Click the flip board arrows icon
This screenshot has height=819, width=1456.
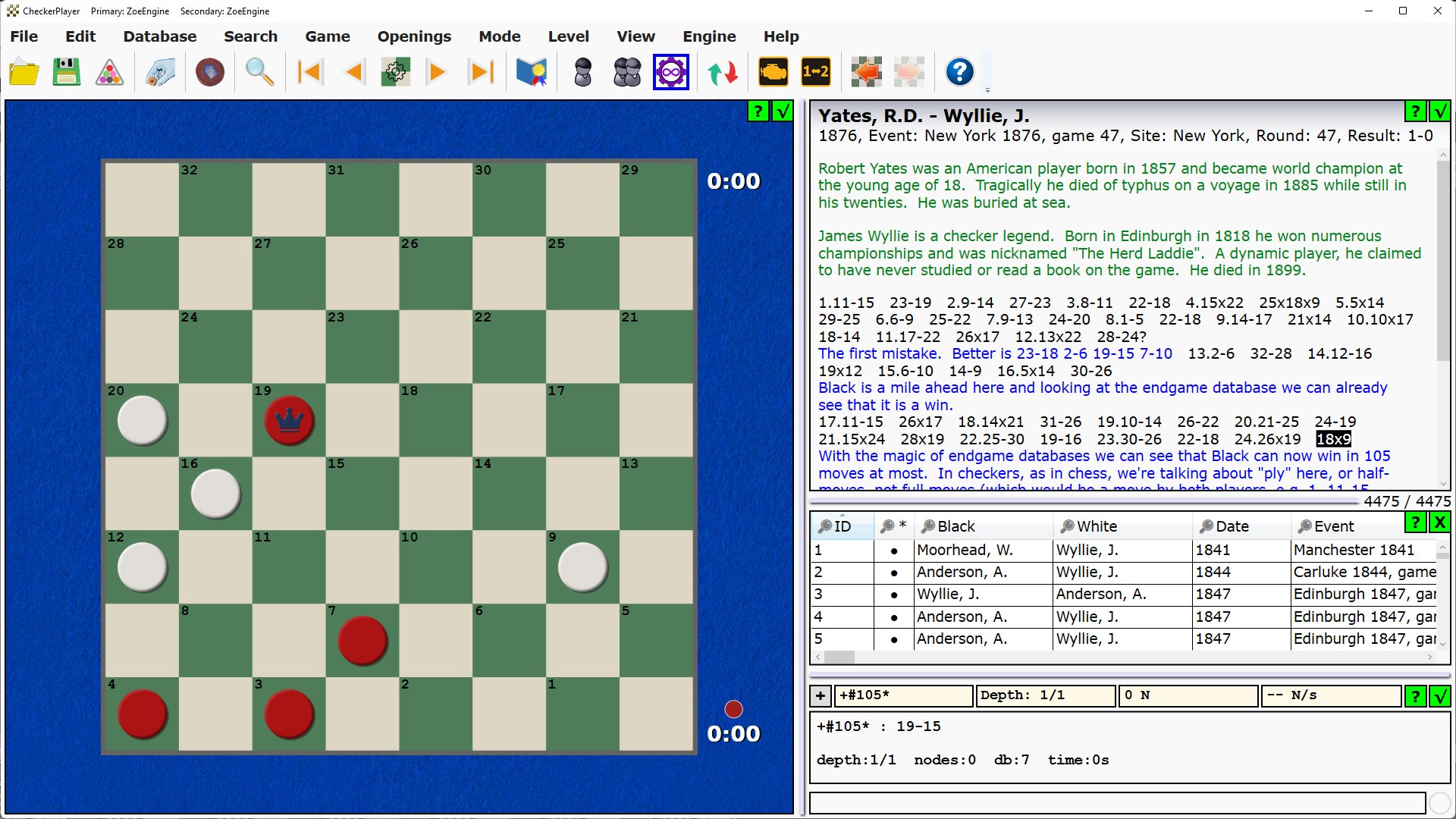pyautogui.click(x=723, y=73)
